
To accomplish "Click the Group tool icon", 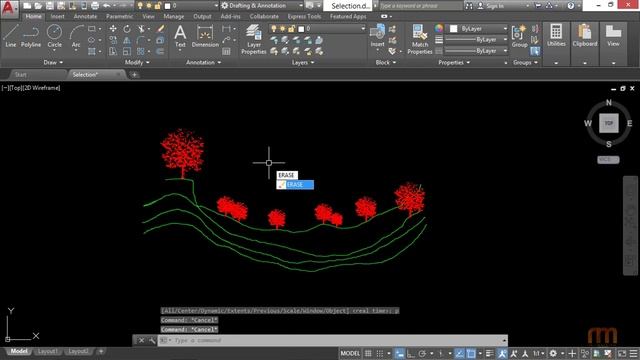I will point(519,36).
